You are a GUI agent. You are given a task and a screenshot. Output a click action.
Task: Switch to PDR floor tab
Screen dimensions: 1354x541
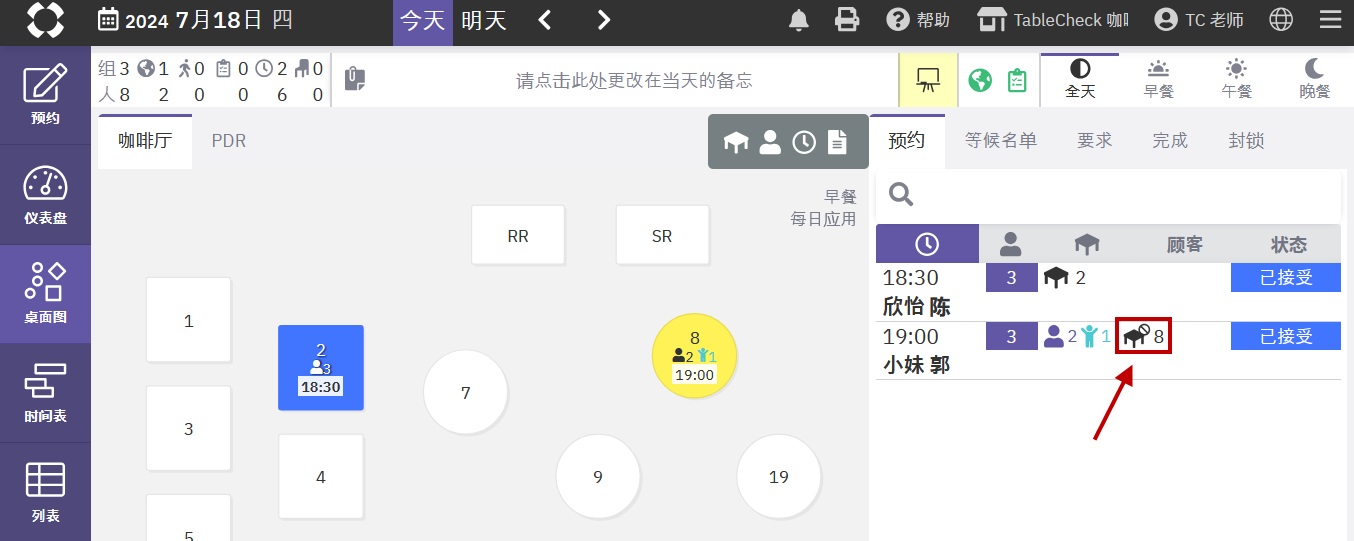[x=229, y=141]
